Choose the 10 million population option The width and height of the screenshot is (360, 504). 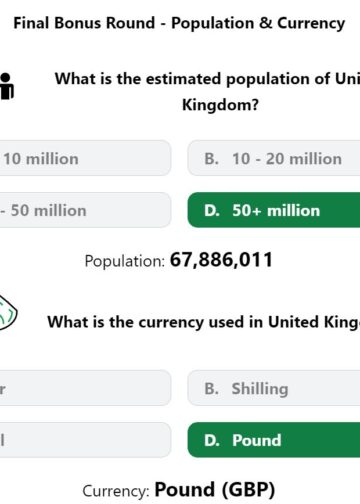[x=85, y=158]
